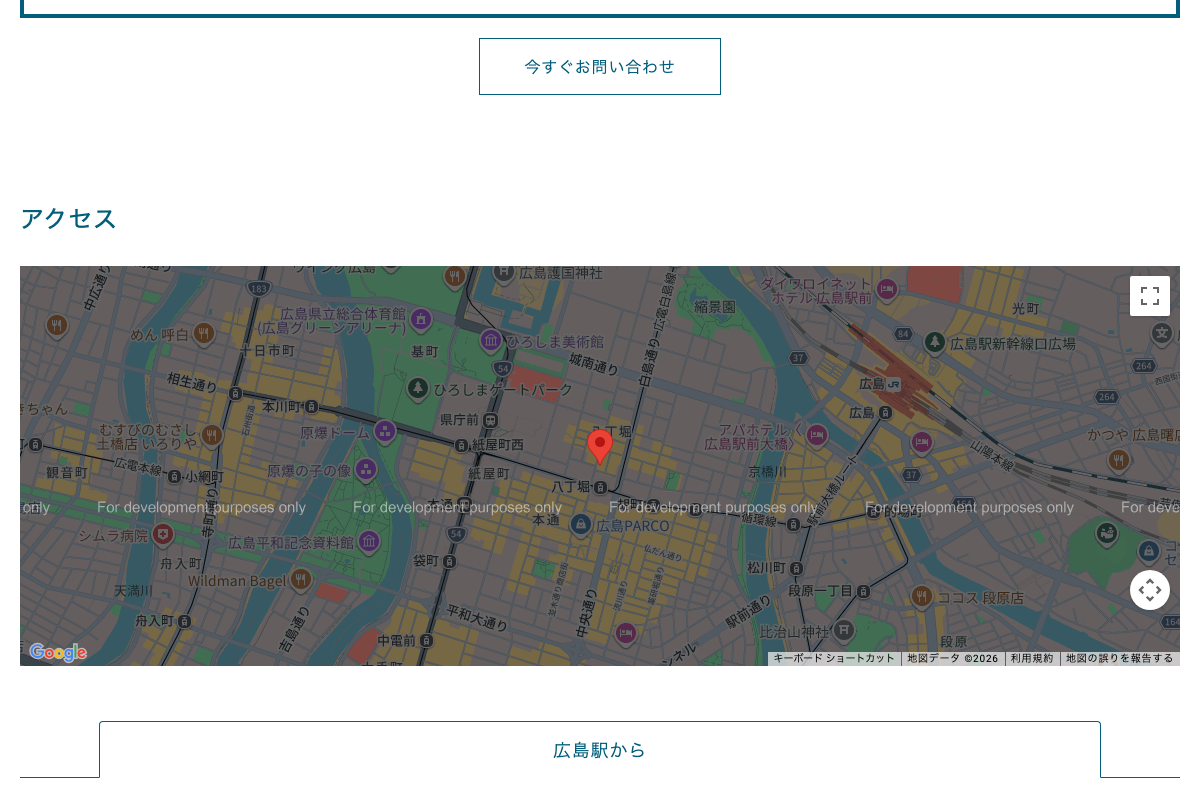The width and height of the screenshot is (1200, 800).
Task: Click the landmark icon at 原爆の子の像
Action: [x=365, y=470]
